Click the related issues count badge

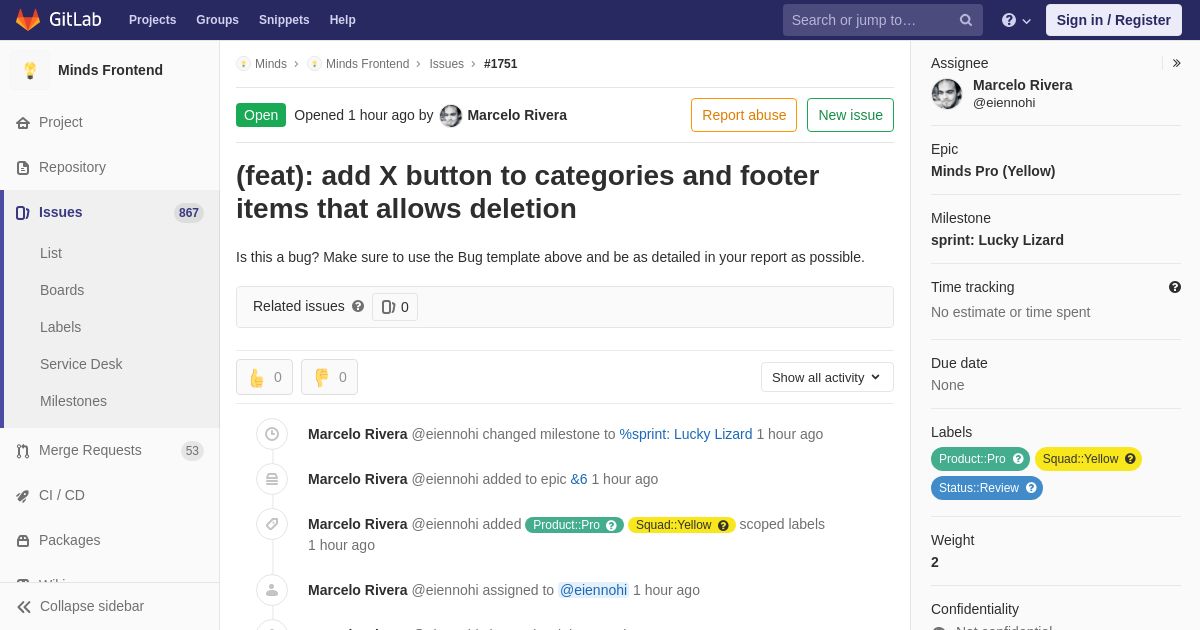pyautogui.click(x=395, y=307)
